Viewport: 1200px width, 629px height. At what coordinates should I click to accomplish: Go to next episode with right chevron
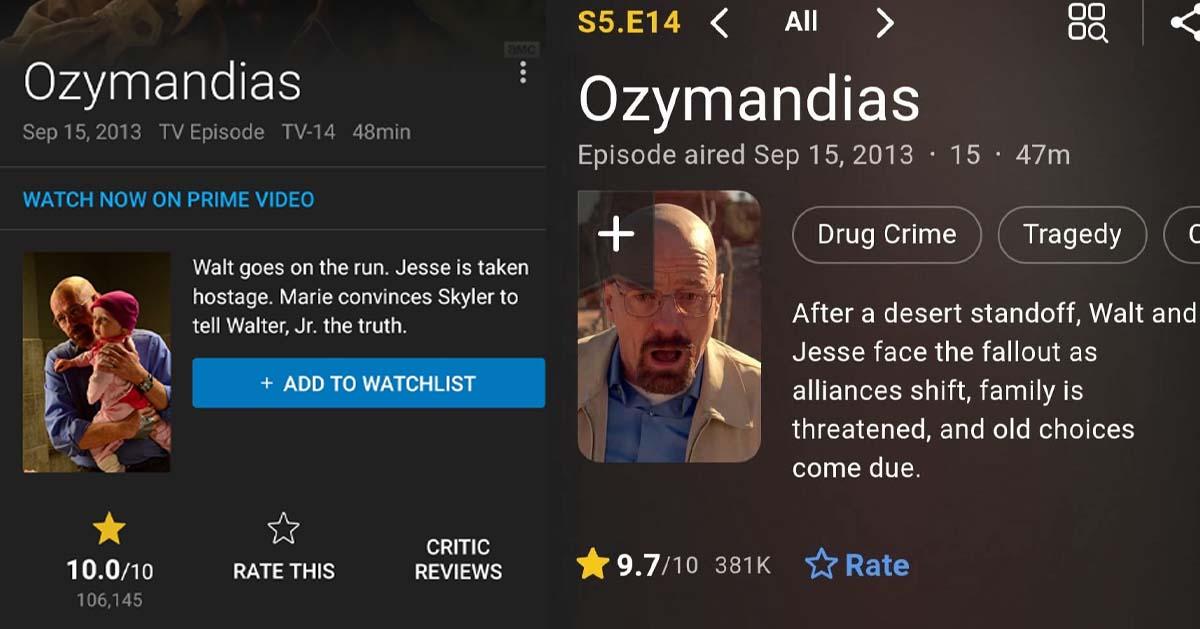point(884,22)
